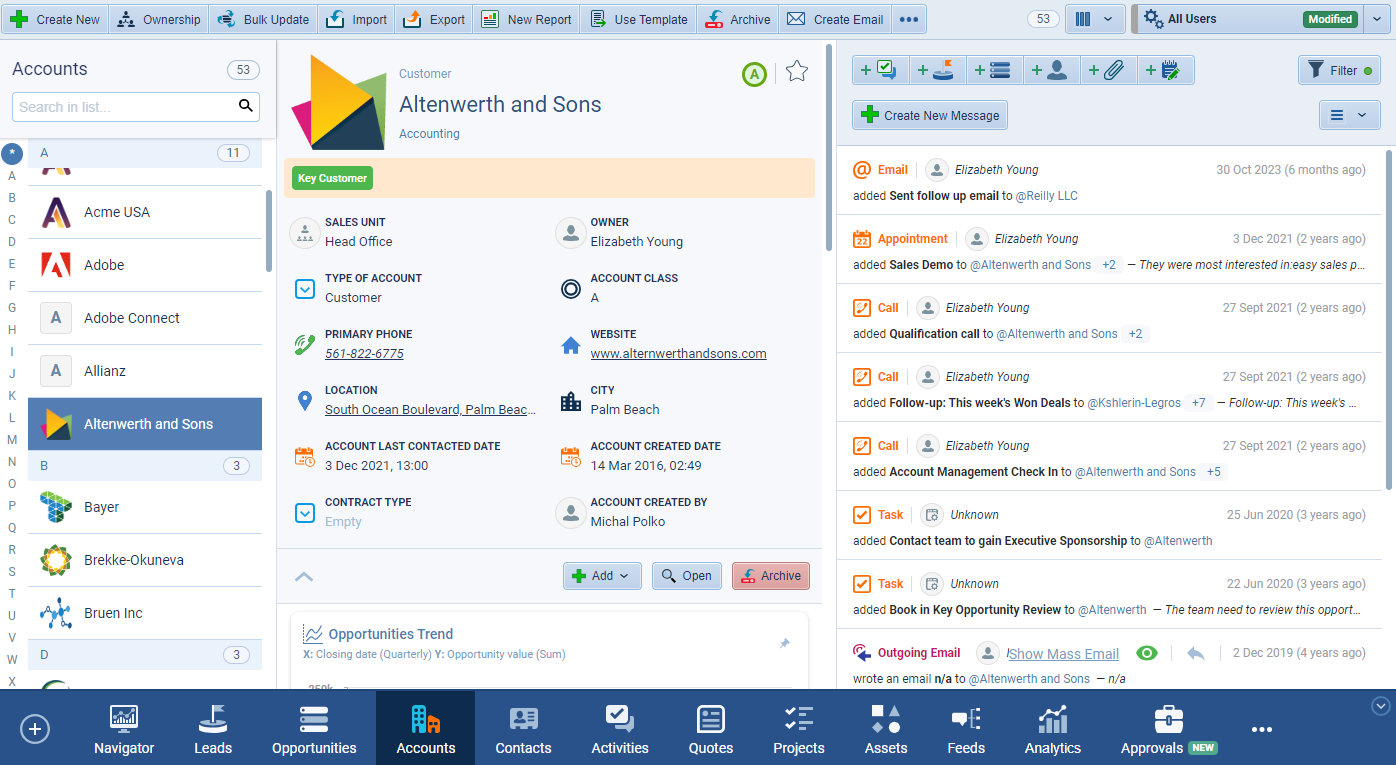Add a new contact person via the person icon
This screenshot has width=1396, height=765.
(x=1051, y=70)
